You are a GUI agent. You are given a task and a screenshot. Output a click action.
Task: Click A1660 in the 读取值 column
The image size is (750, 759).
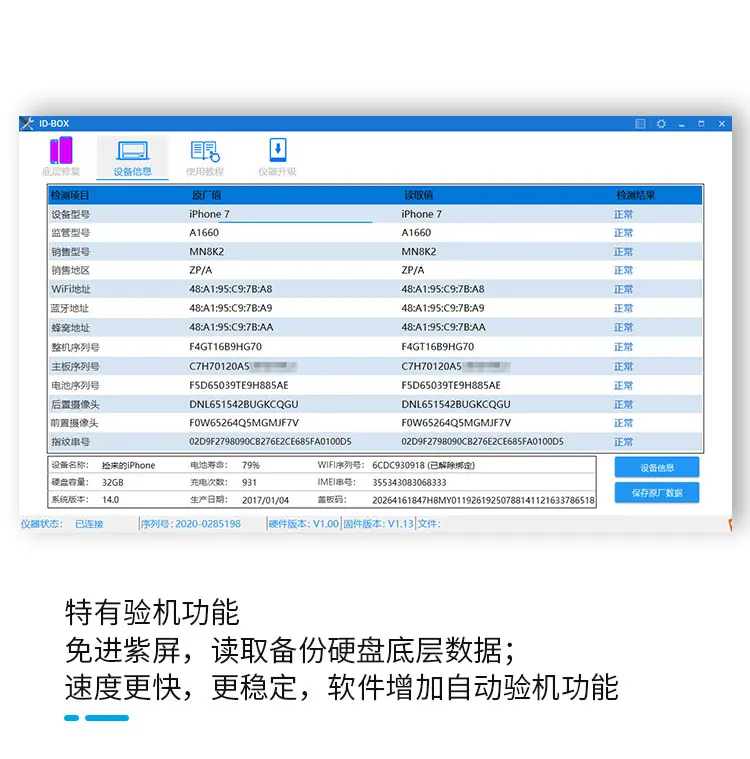[416, 233]
